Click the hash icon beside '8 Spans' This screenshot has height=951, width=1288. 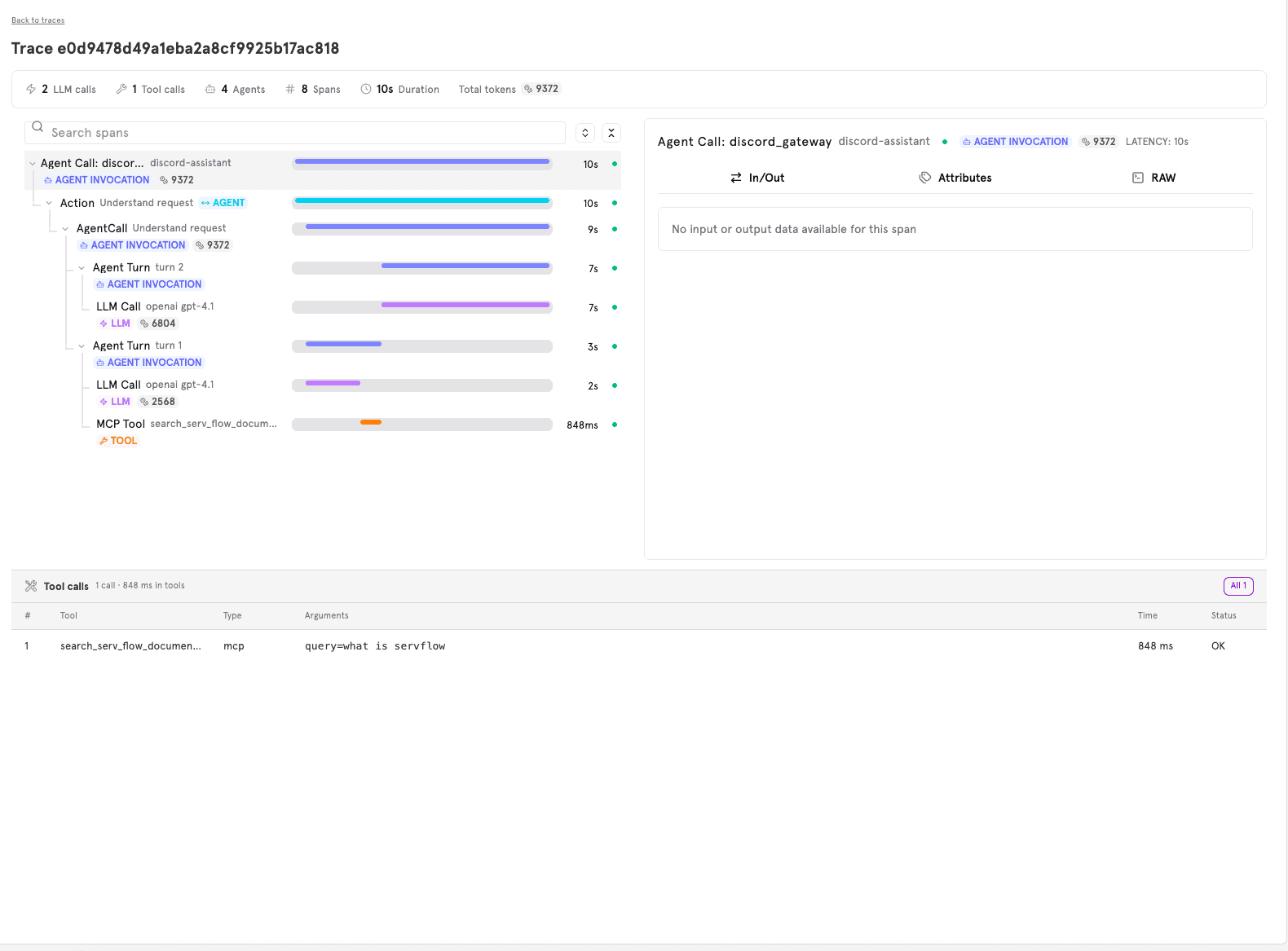(x=290, y=89)
